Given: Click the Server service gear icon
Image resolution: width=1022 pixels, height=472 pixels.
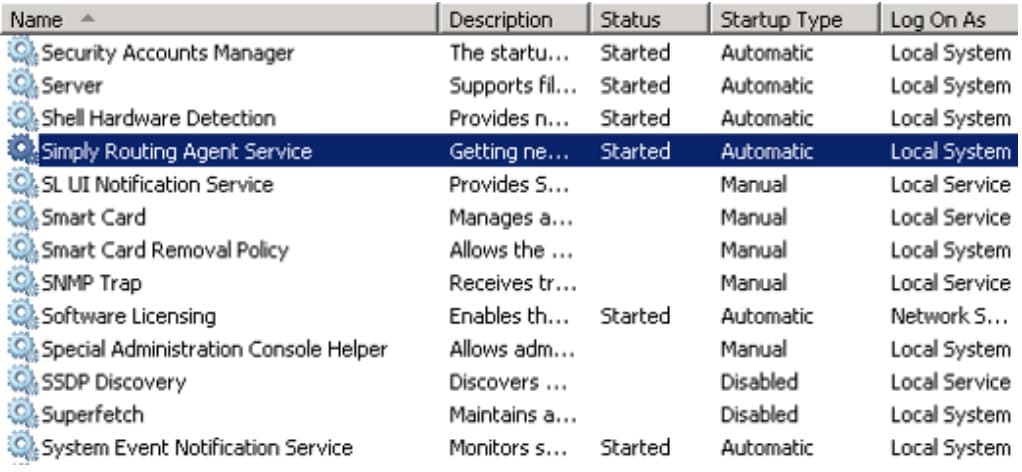Looking at the screenshot, I should pyautogui.click(x=20, y=86).
